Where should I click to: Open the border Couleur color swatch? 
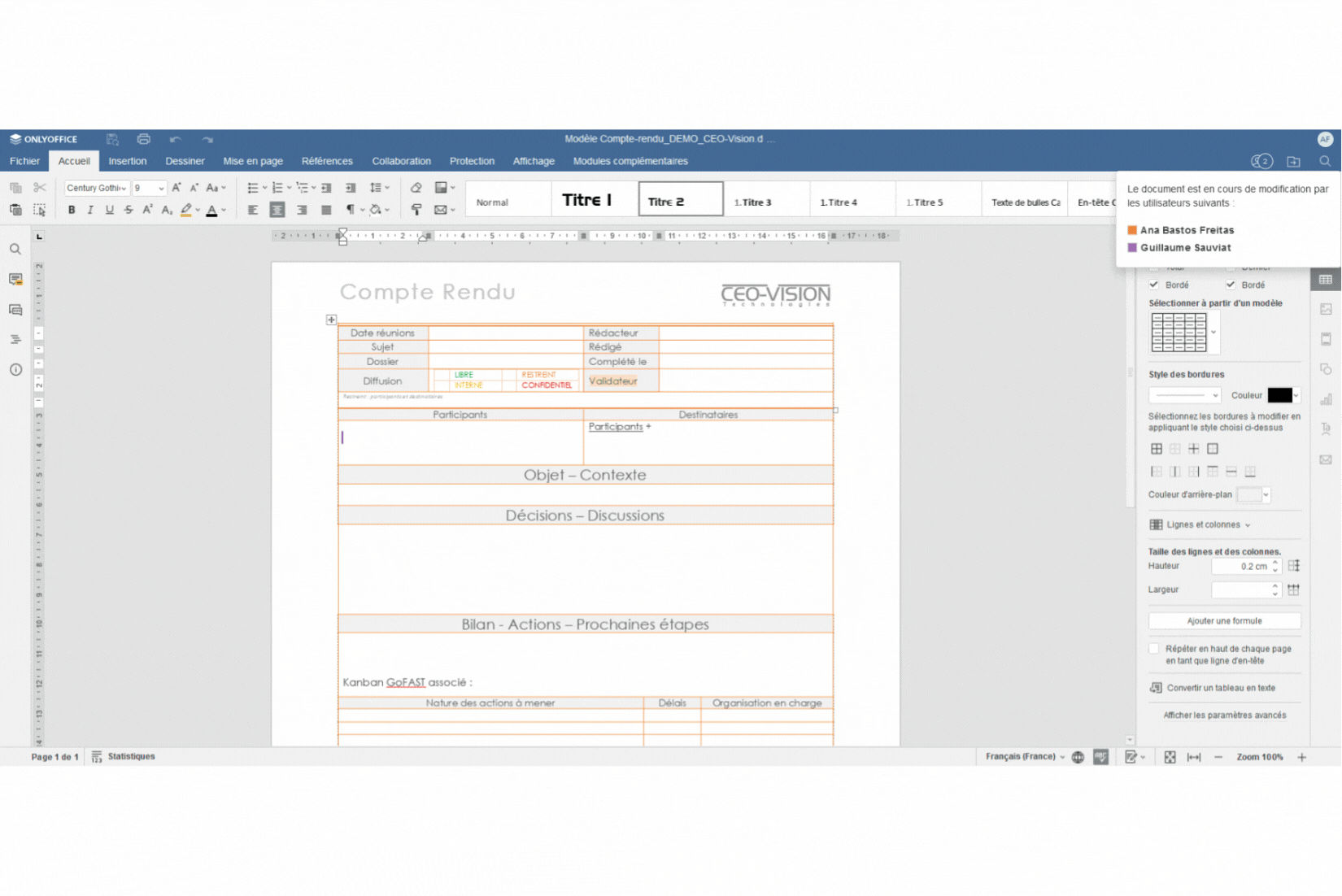pyautogui.click(x=1281, y=395)
